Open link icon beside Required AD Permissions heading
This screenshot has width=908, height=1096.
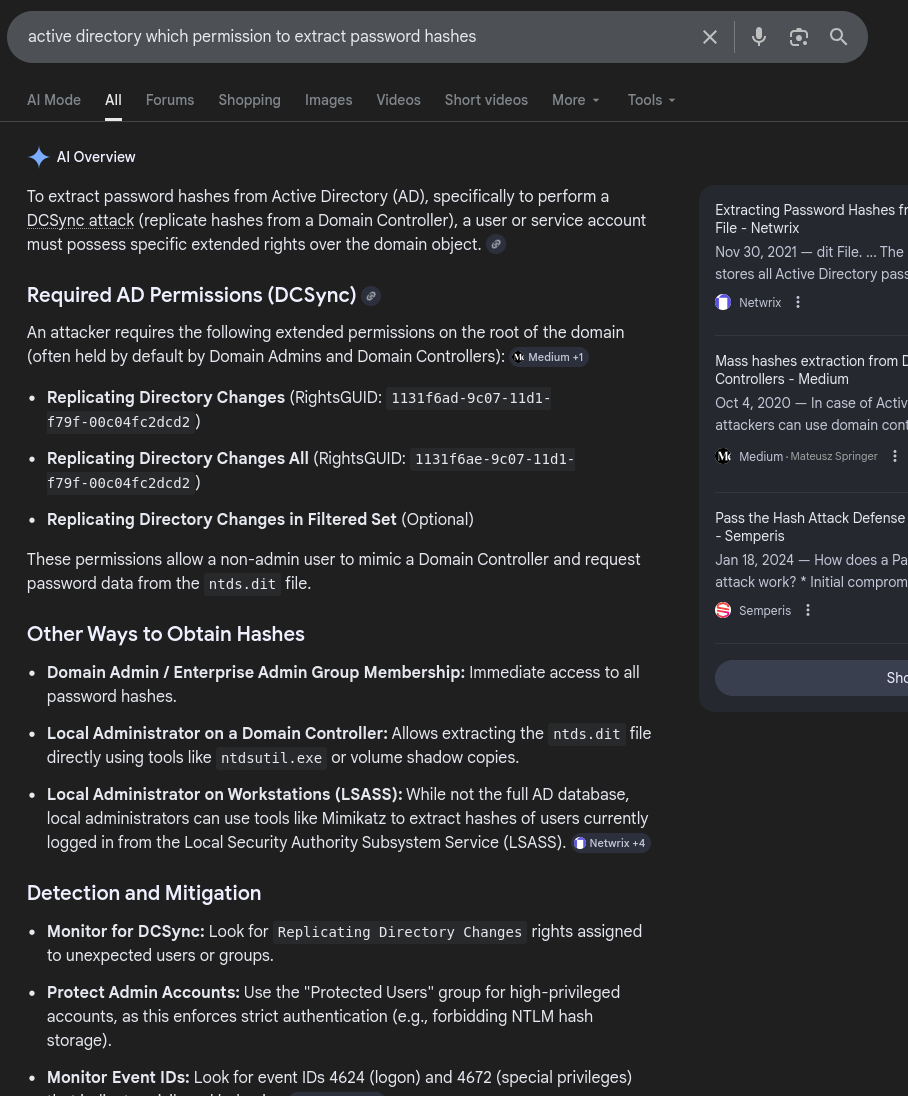point(371,296)
